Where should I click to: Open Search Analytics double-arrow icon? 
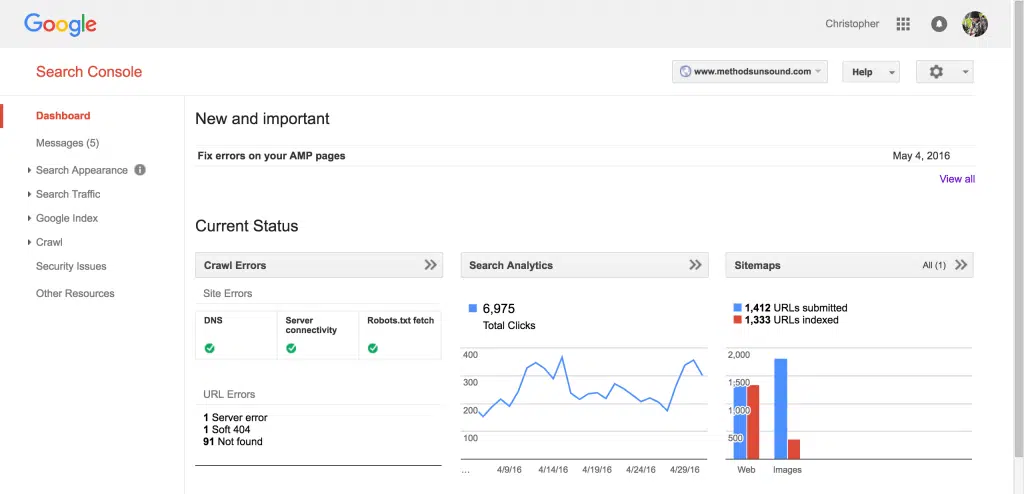[695, 265]
